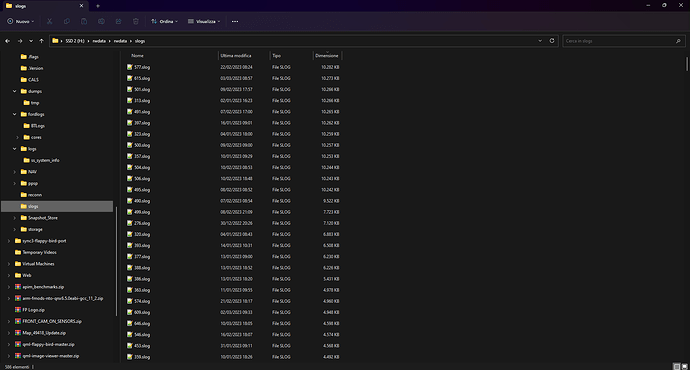Refresh the current folder view
Viewport: 690px width, 370px height.
[552, 40]
